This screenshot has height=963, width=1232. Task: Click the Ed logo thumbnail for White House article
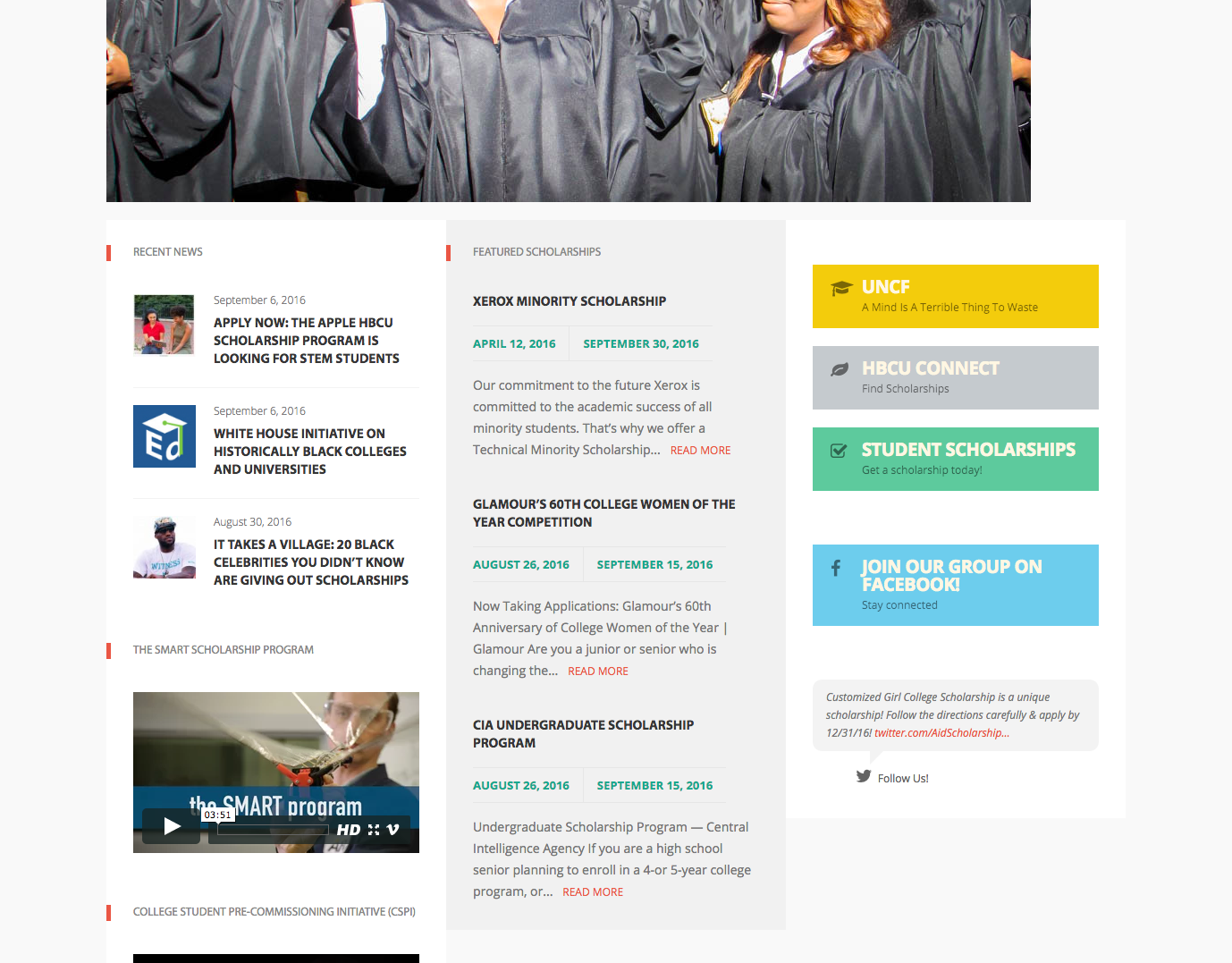pyautogui.click(x=165, y=436)
